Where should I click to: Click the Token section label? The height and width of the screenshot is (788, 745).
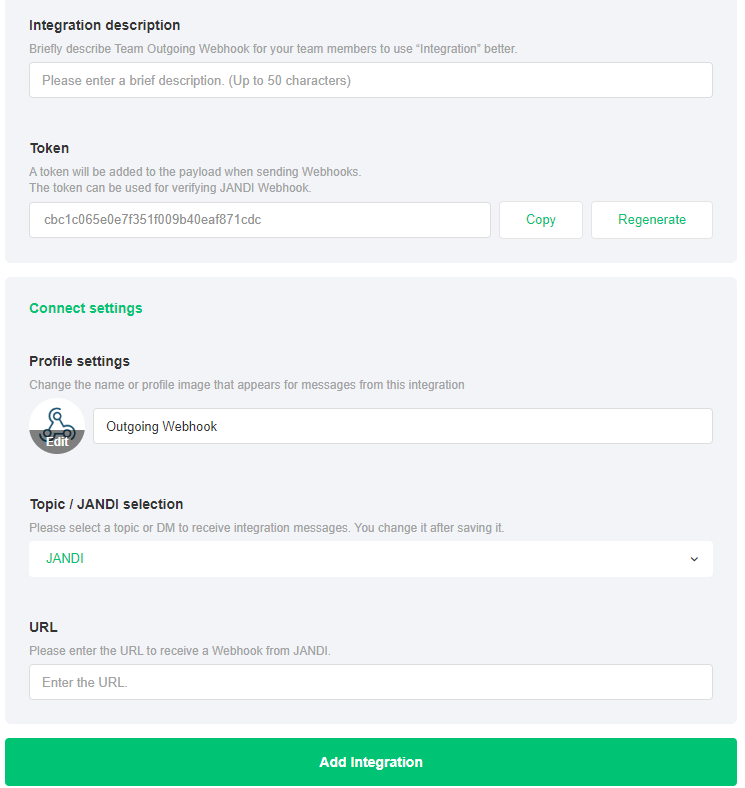pos(49,148)
